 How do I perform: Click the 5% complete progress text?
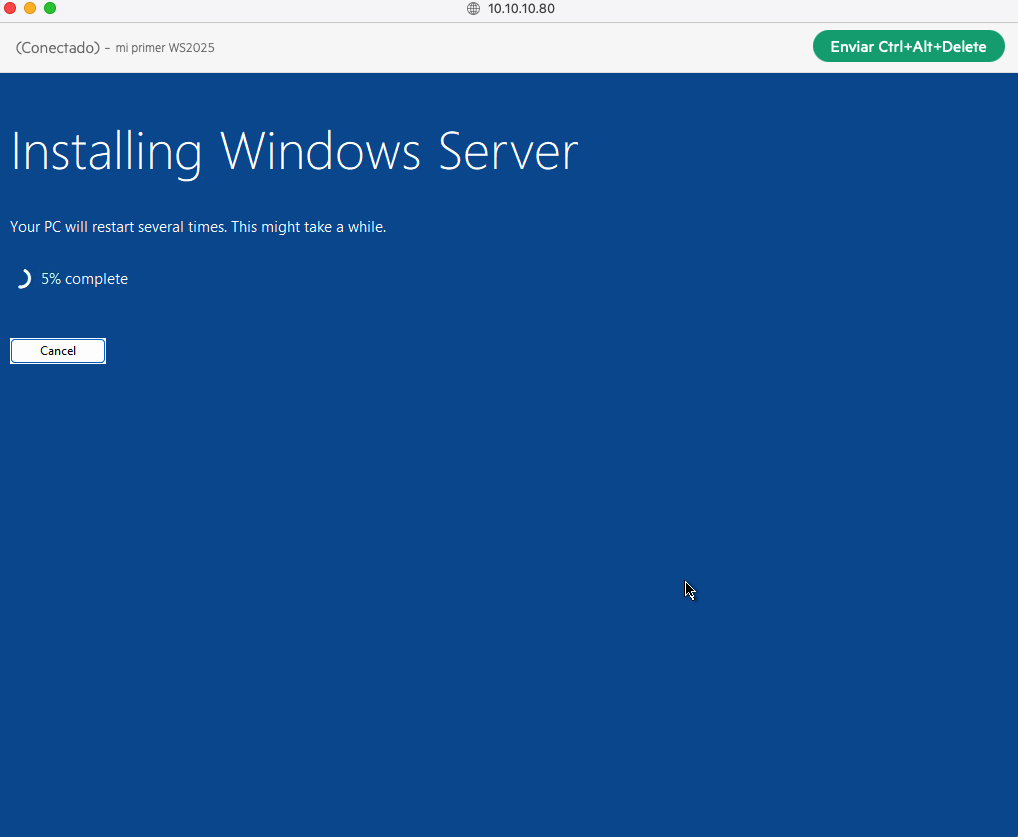84,278
